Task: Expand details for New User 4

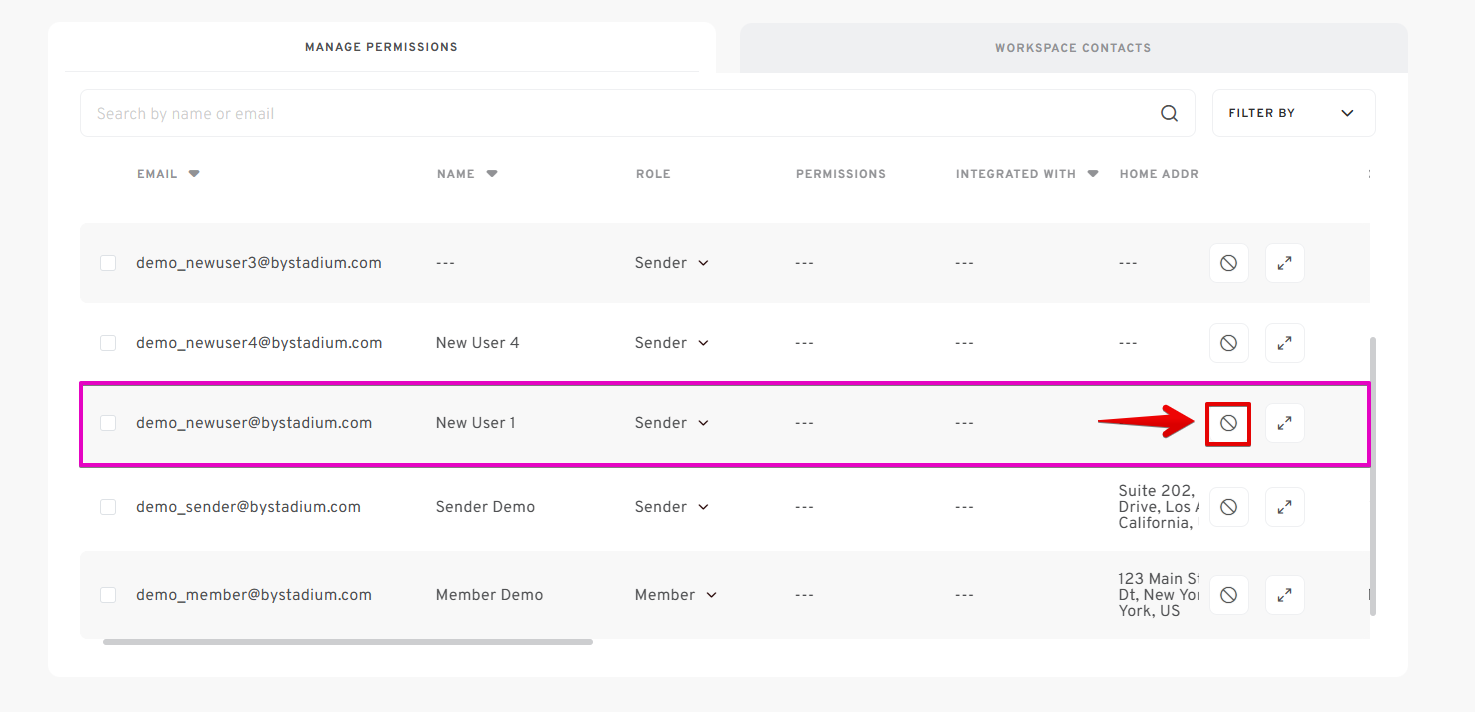Action: click(x=1284, y=343)
